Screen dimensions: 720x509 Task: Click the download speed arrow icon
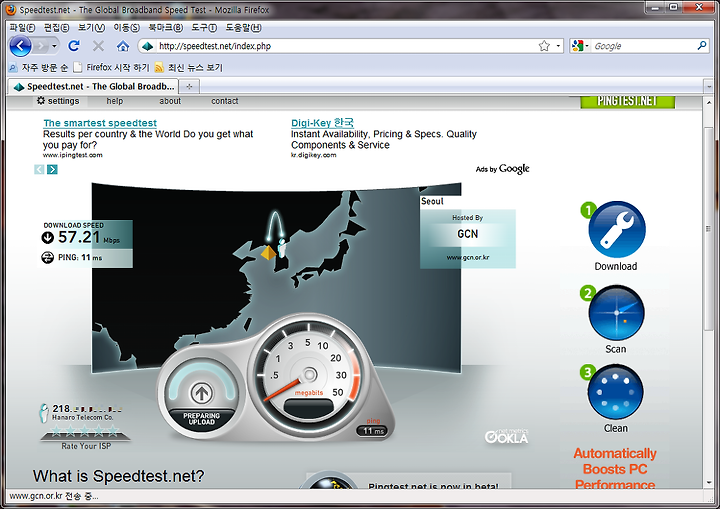48,238
